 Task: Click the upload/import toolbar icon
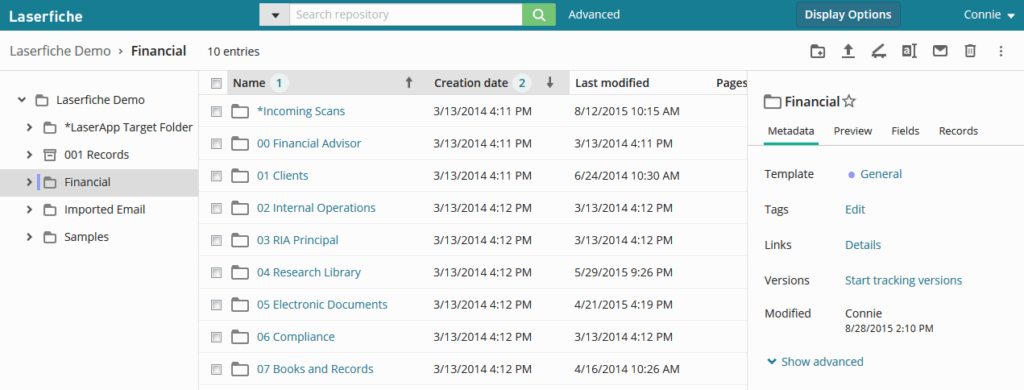[x=848, y=51]
